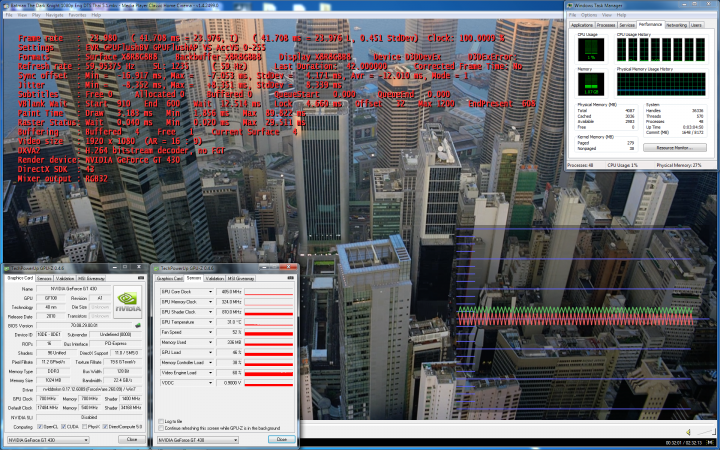
Task: Click the Resource Monitor button
Action: pyautogui.click(x=675, y=147)
